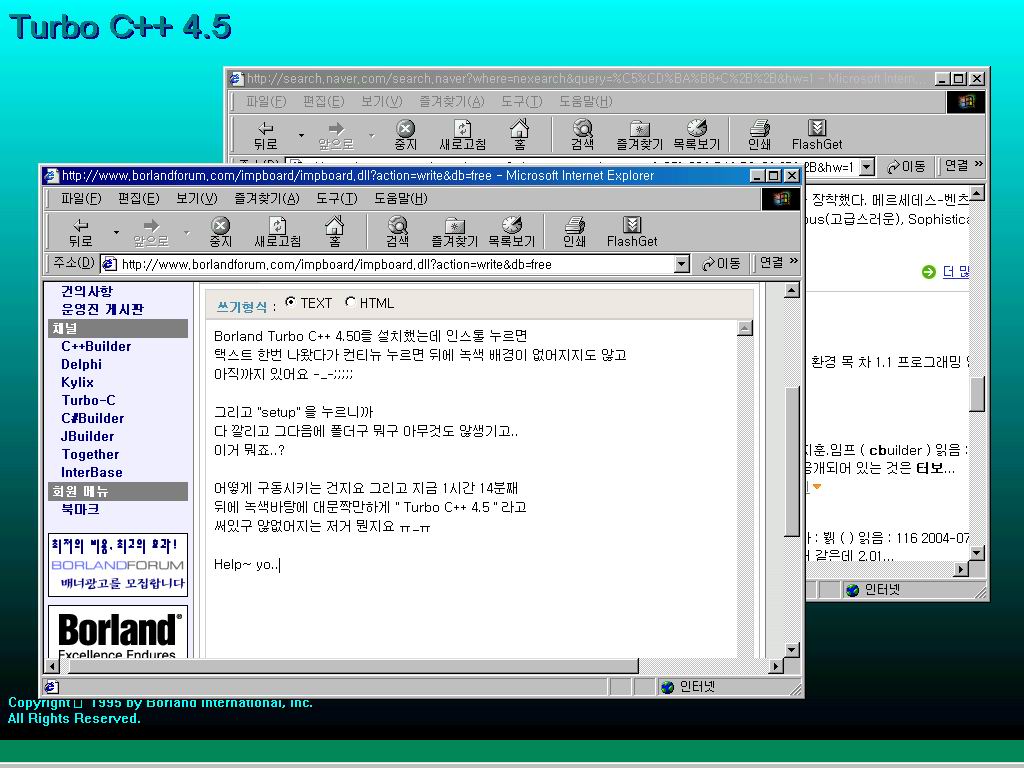The height and width of the screenshot is (768, 1024).
Task: Expand the Links (연결) toolbar chevron in front window
Action: 794,262
